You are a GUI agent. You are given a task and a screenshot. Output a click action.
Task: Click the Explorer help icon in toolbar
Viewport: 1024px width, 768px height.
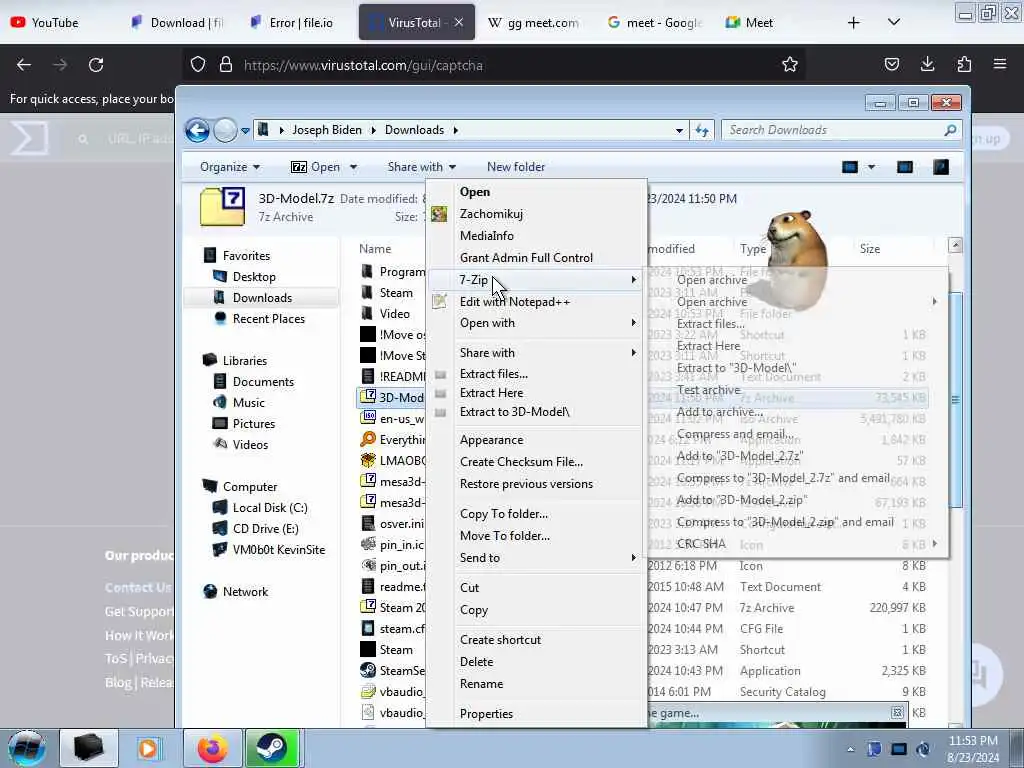940,167
